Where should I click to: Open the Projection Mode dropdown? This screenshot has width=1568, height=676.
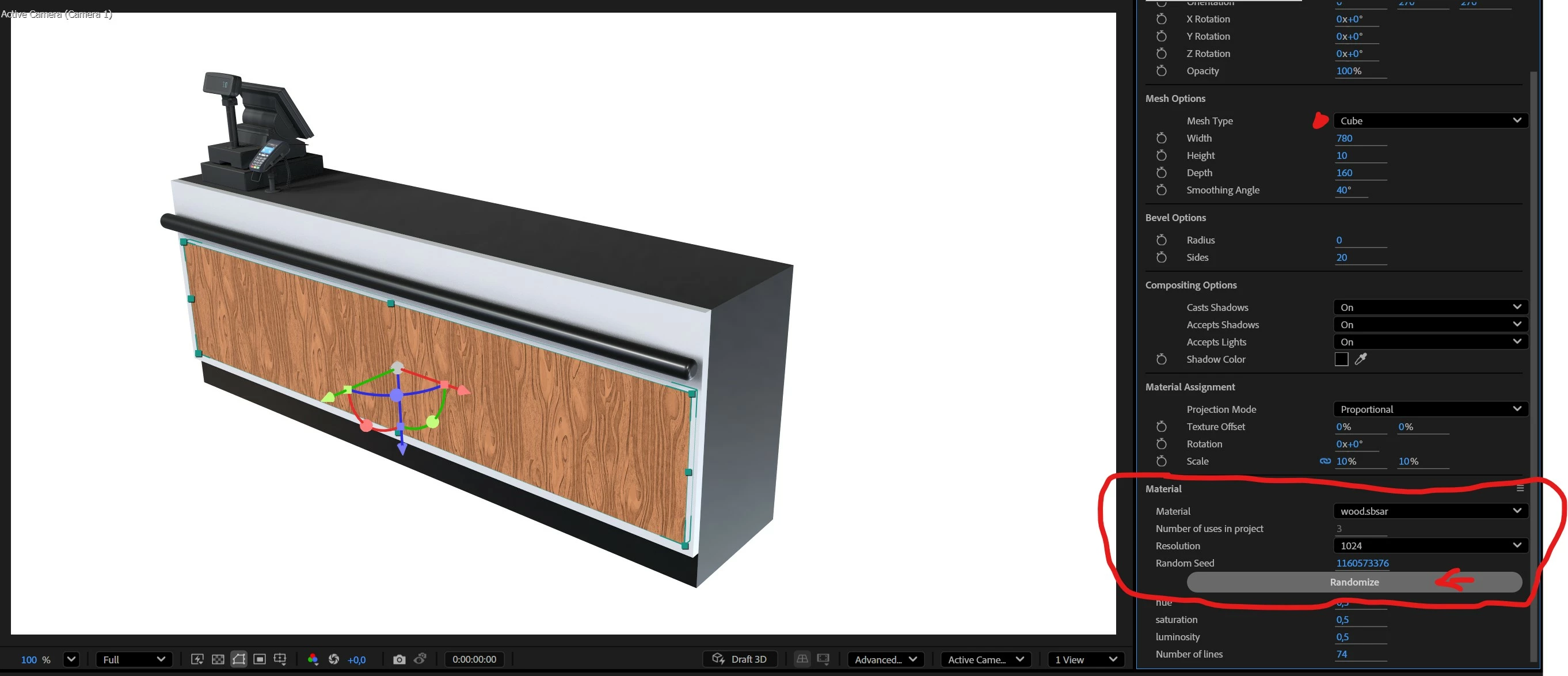(1430, 409)
